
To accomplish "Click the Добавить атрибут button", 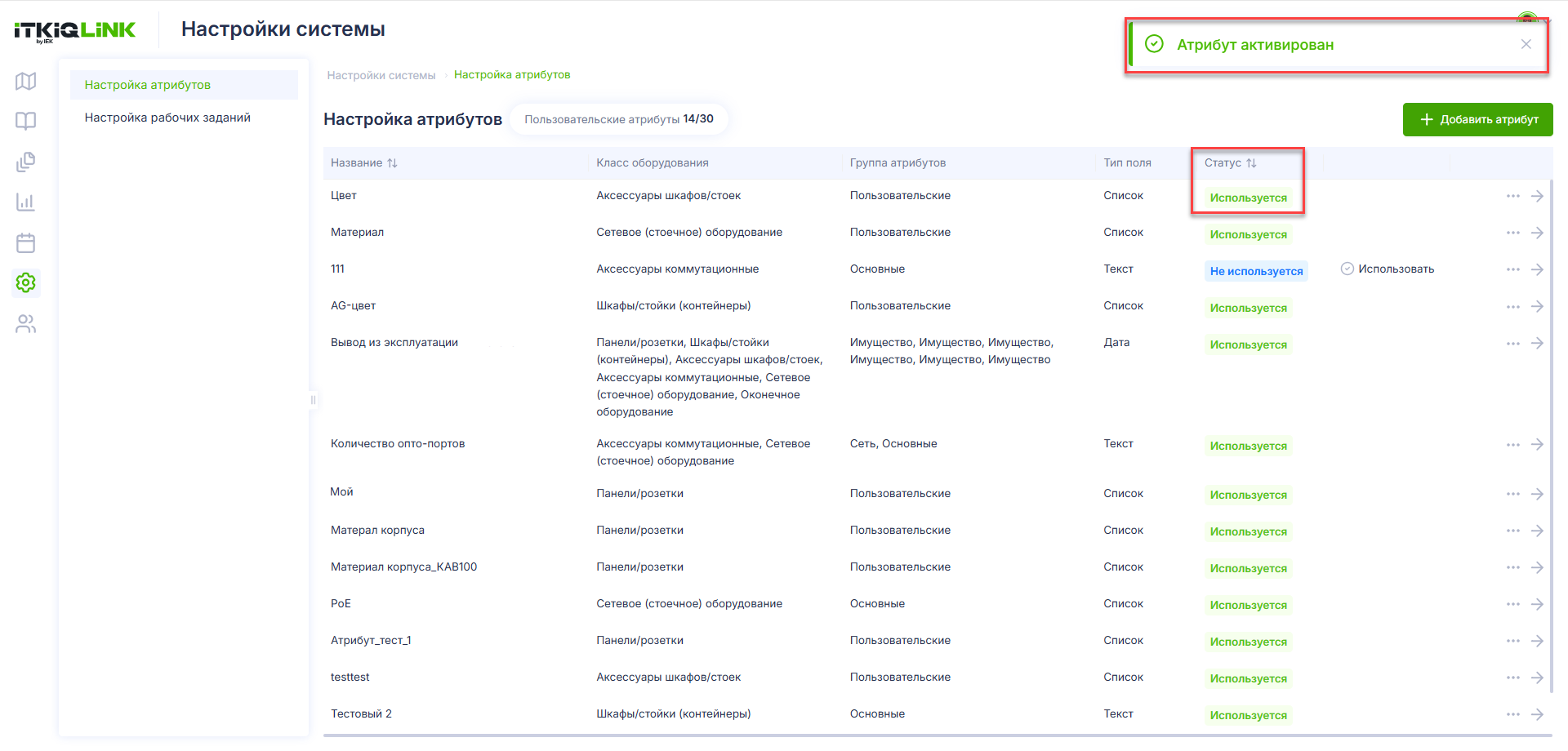I will [1478, 119].
